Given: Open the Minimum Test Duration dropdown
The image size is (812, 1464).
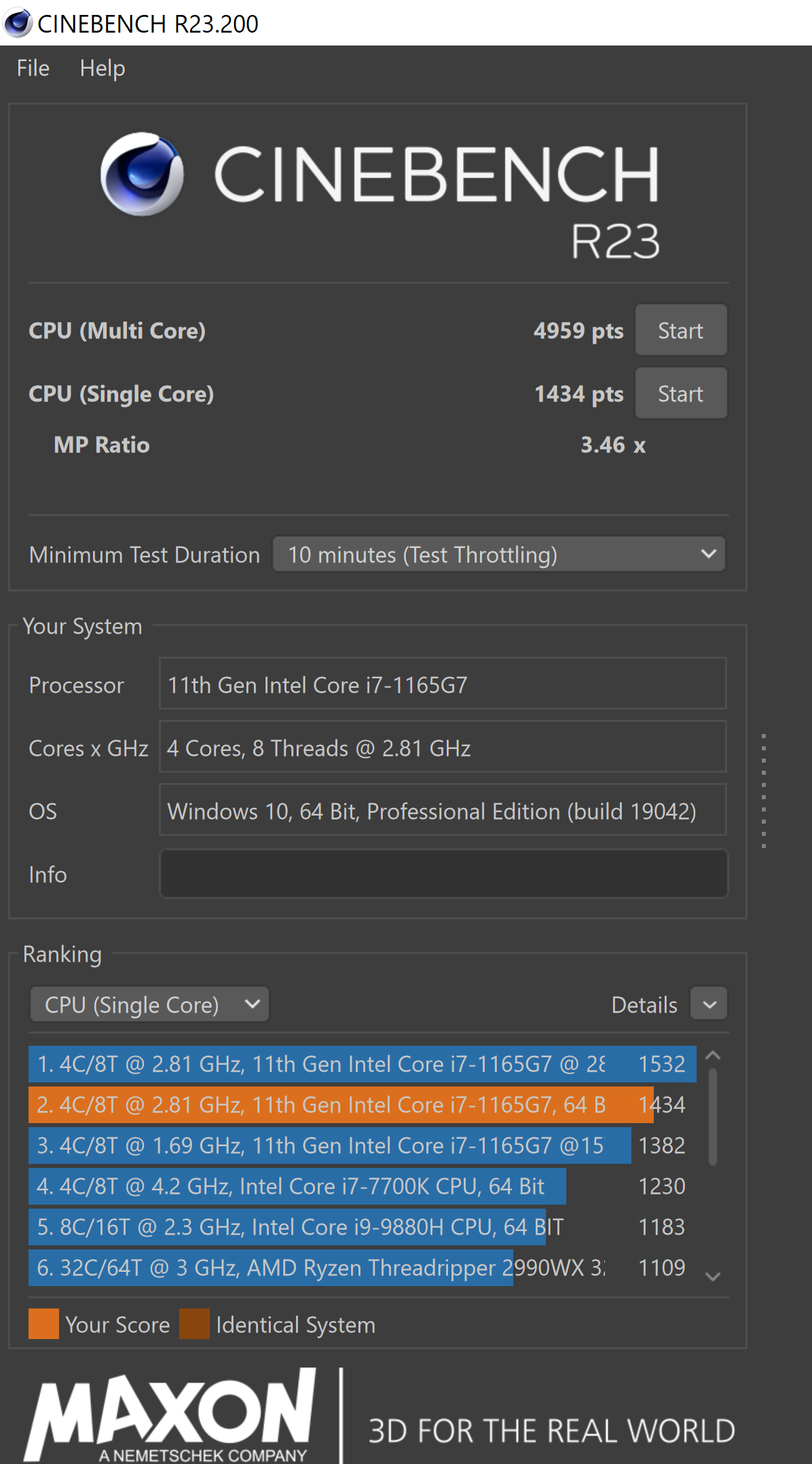Looking at the screenshot, I should point(499,554).
